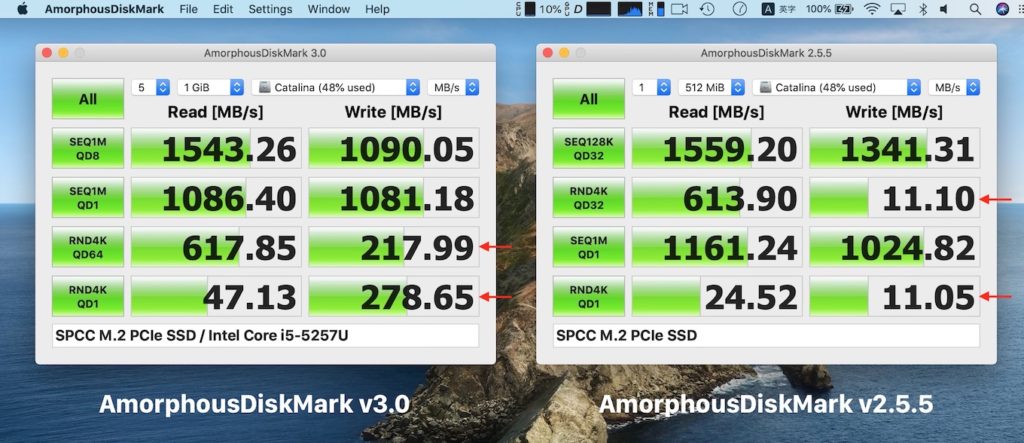Open the 512 MiB test size dropdown
This screenshot has width=1024, height=443.
click(x=711, y=87)
